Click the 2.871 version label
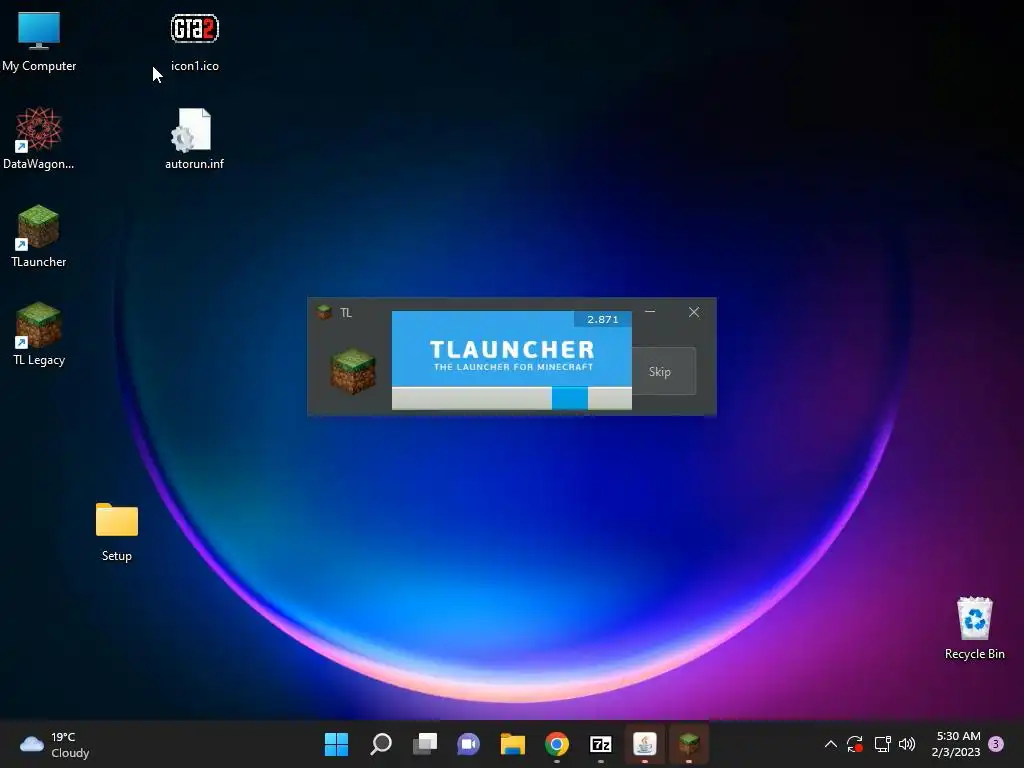The height and width of the screenshot is (768, 1024). [x=602, y=319]
